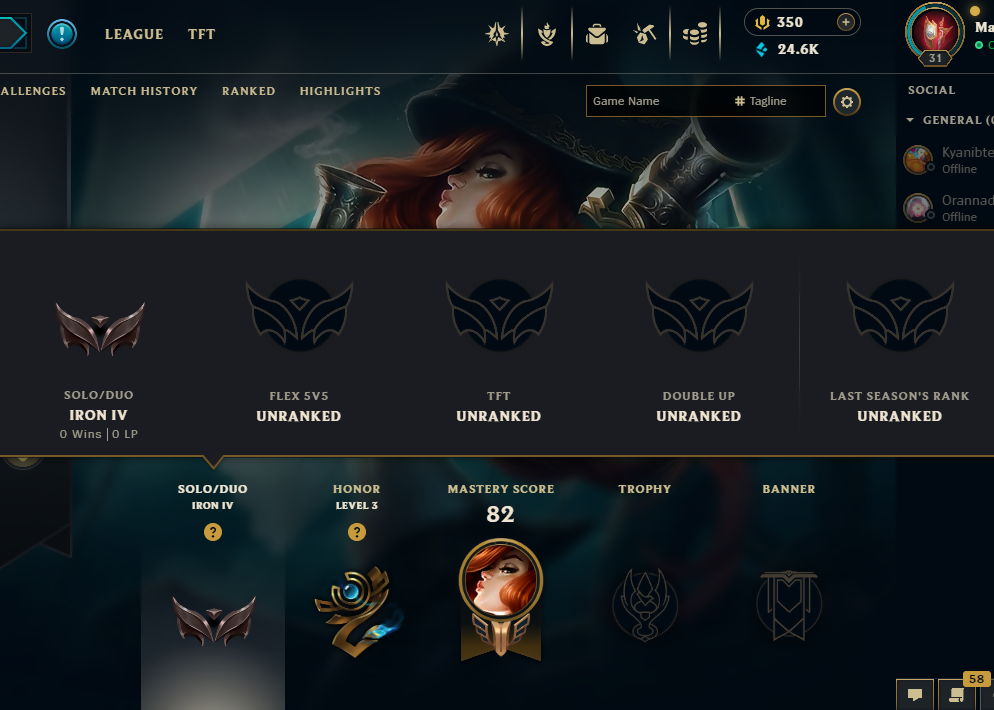Click the blue notification alert icon

[62, 34]
